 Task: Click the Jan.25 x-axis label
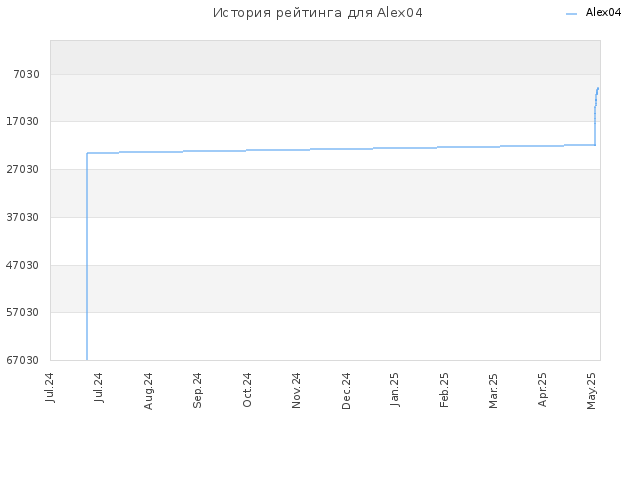coord(395,389)
